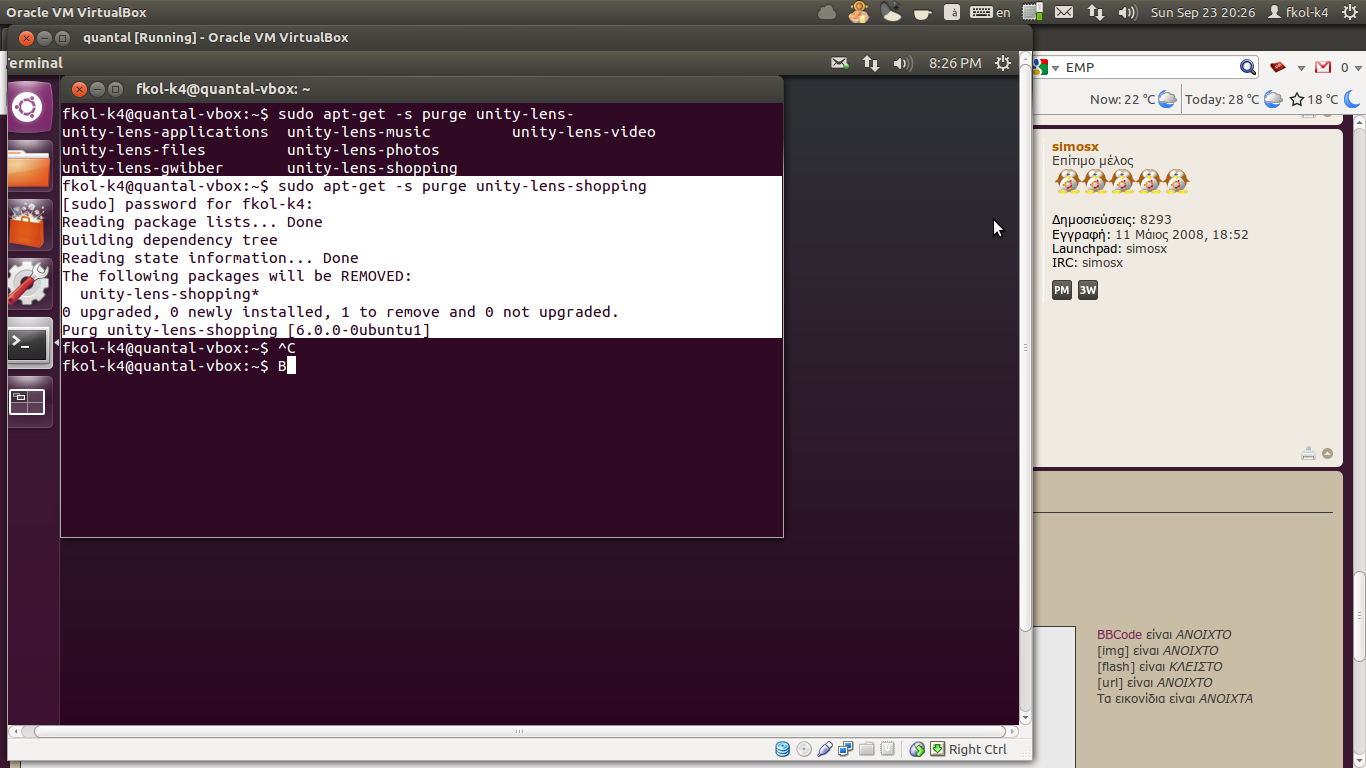Open Files manager from the guest launcher
1366x768 pixels.
pyautogui.click(x=28, y=166)
